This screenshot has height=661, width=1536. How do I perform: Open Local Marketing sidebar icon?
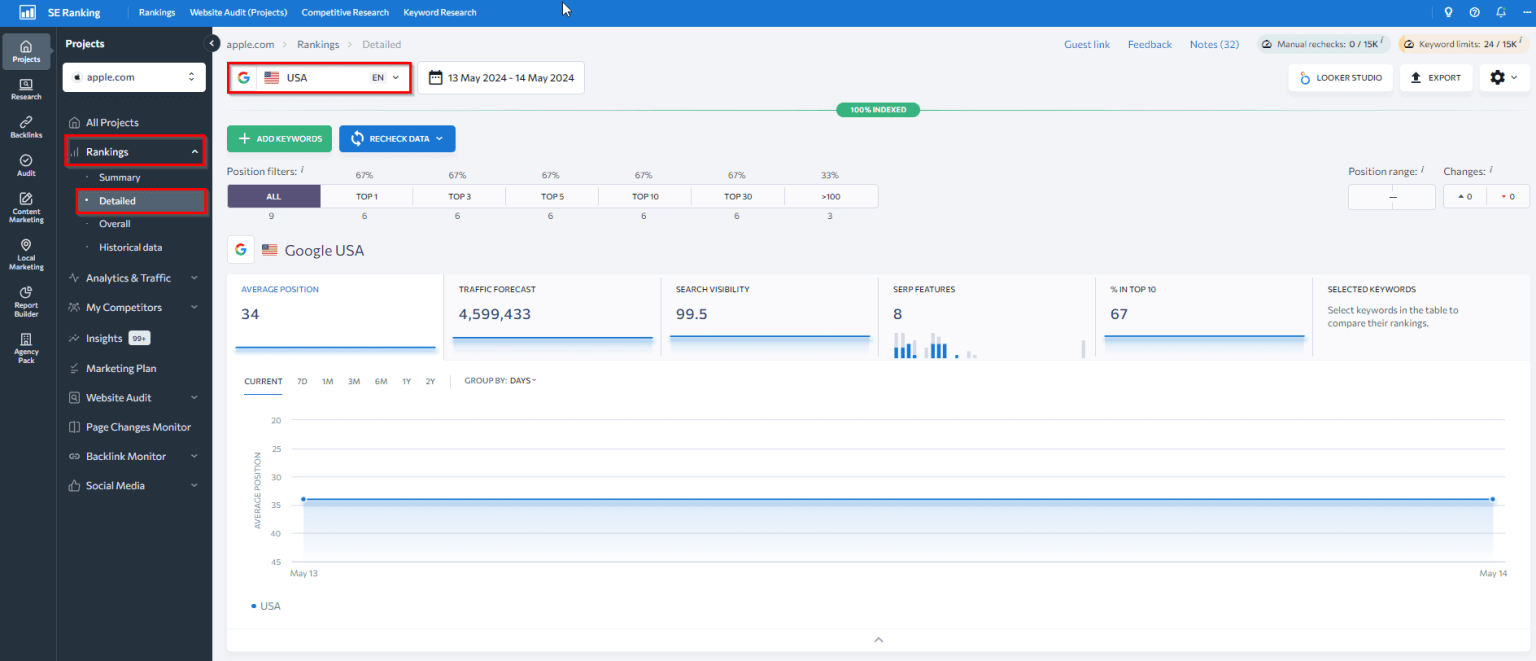(26, 254)
